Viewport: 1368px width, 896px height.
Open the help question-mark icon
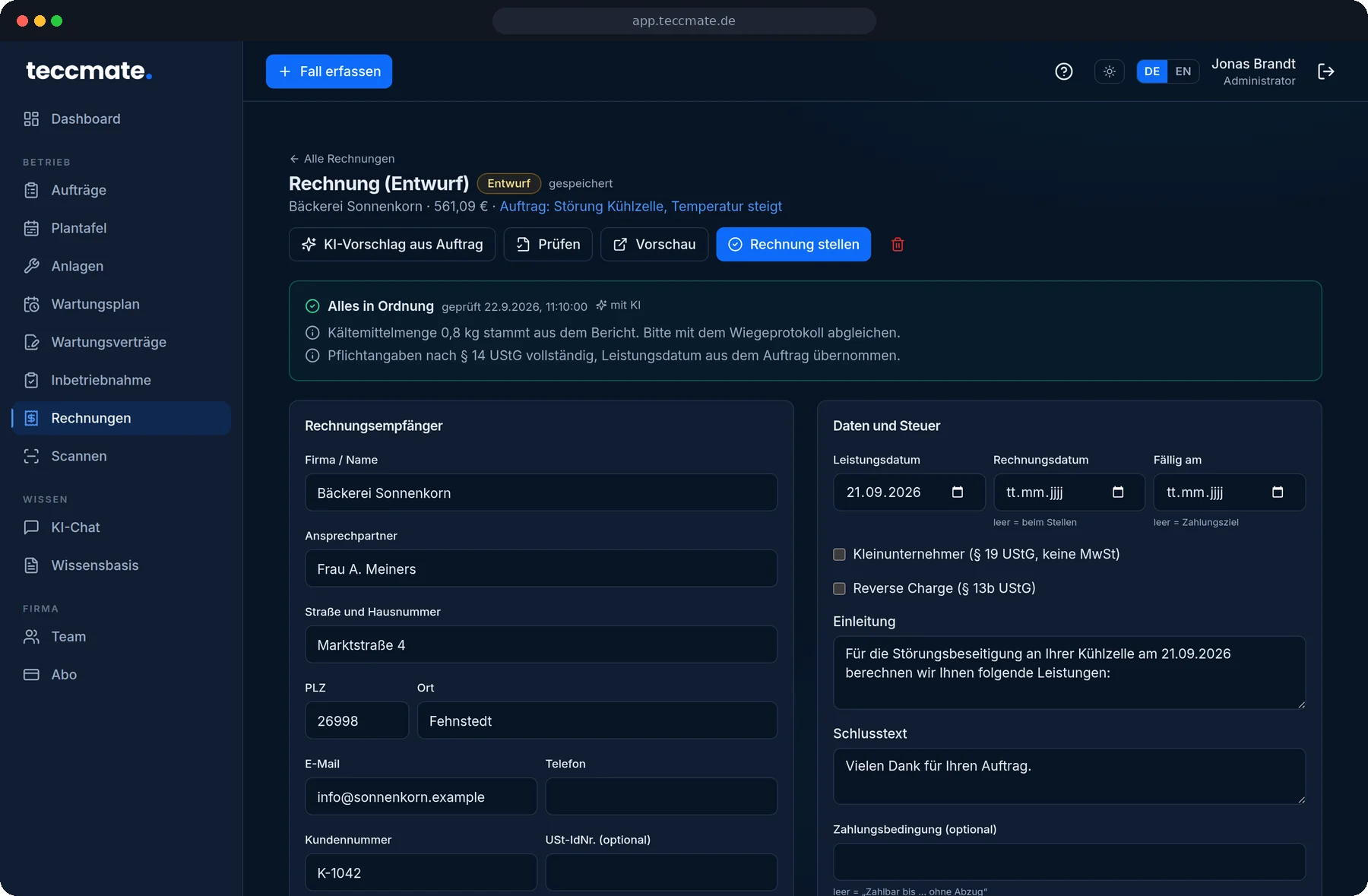tap(1064, 71)
